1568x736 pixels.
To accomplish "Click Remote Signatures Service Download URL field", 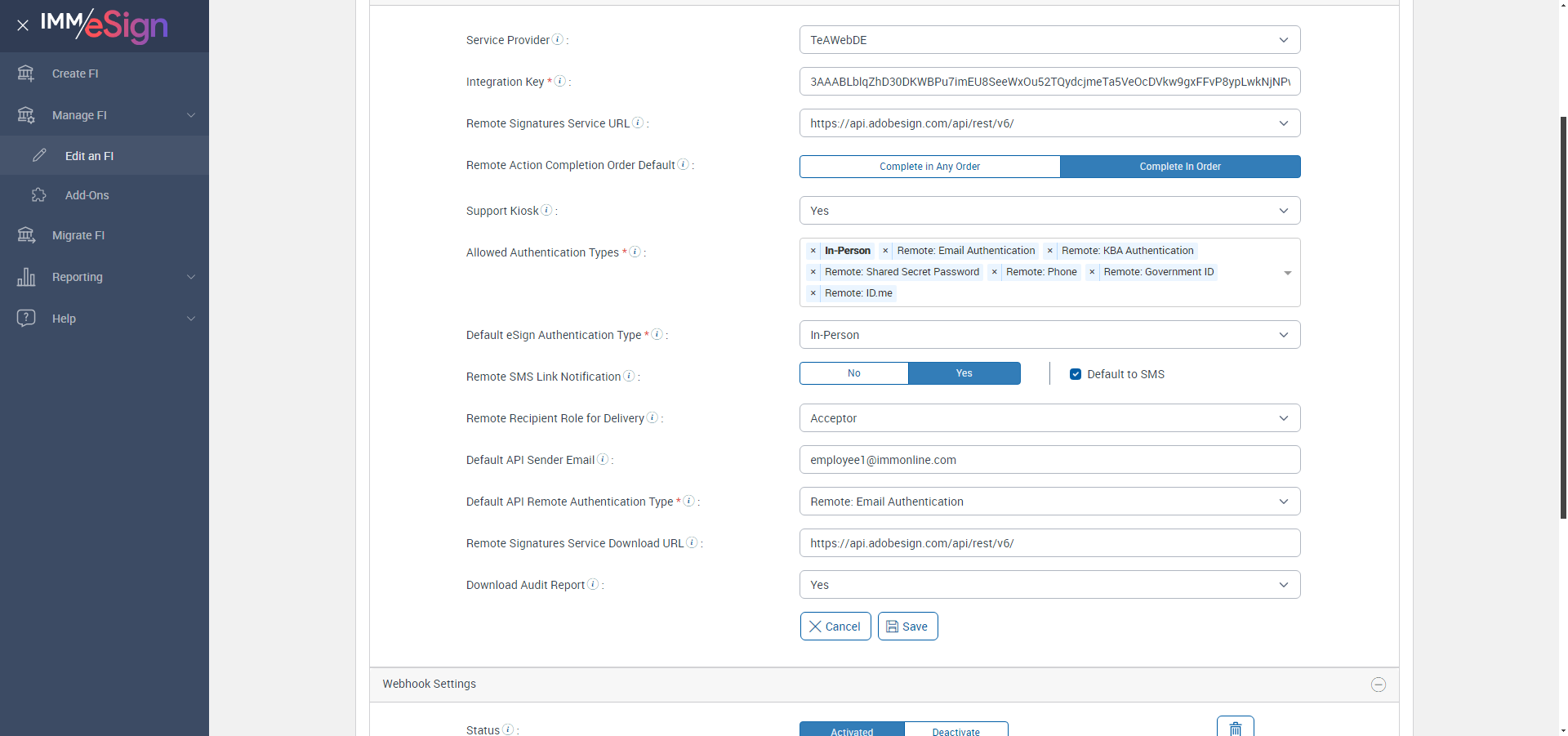I will (x=1049, y=543).
